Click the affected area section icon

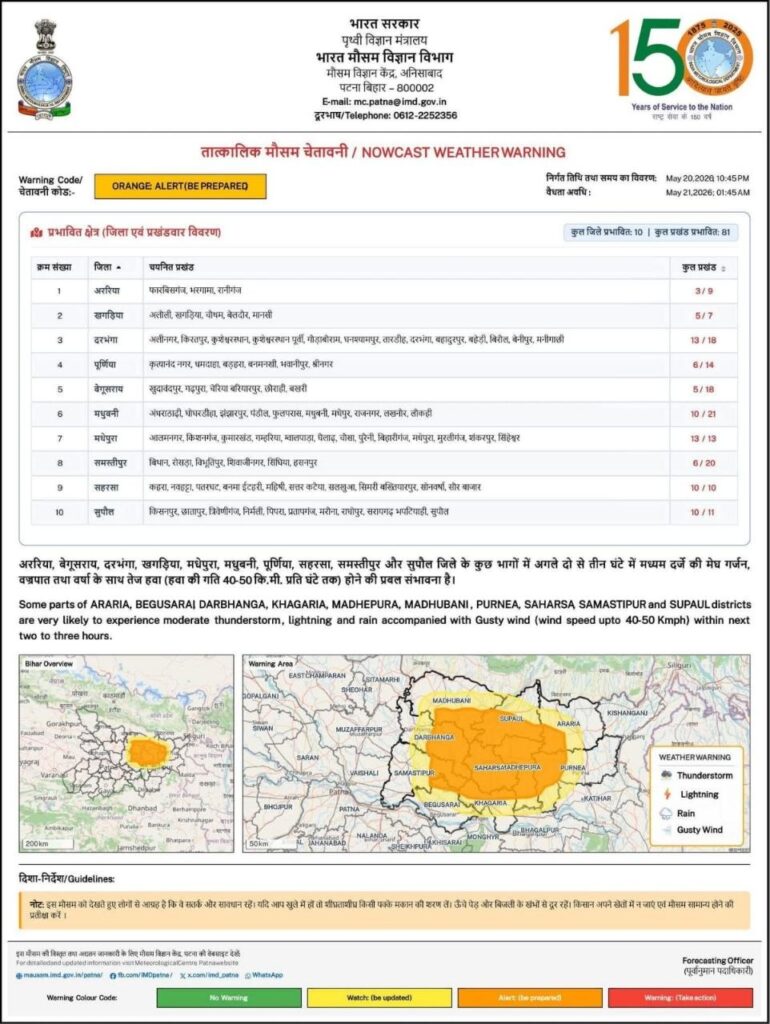pyautogui.click(x=36, y=232)
